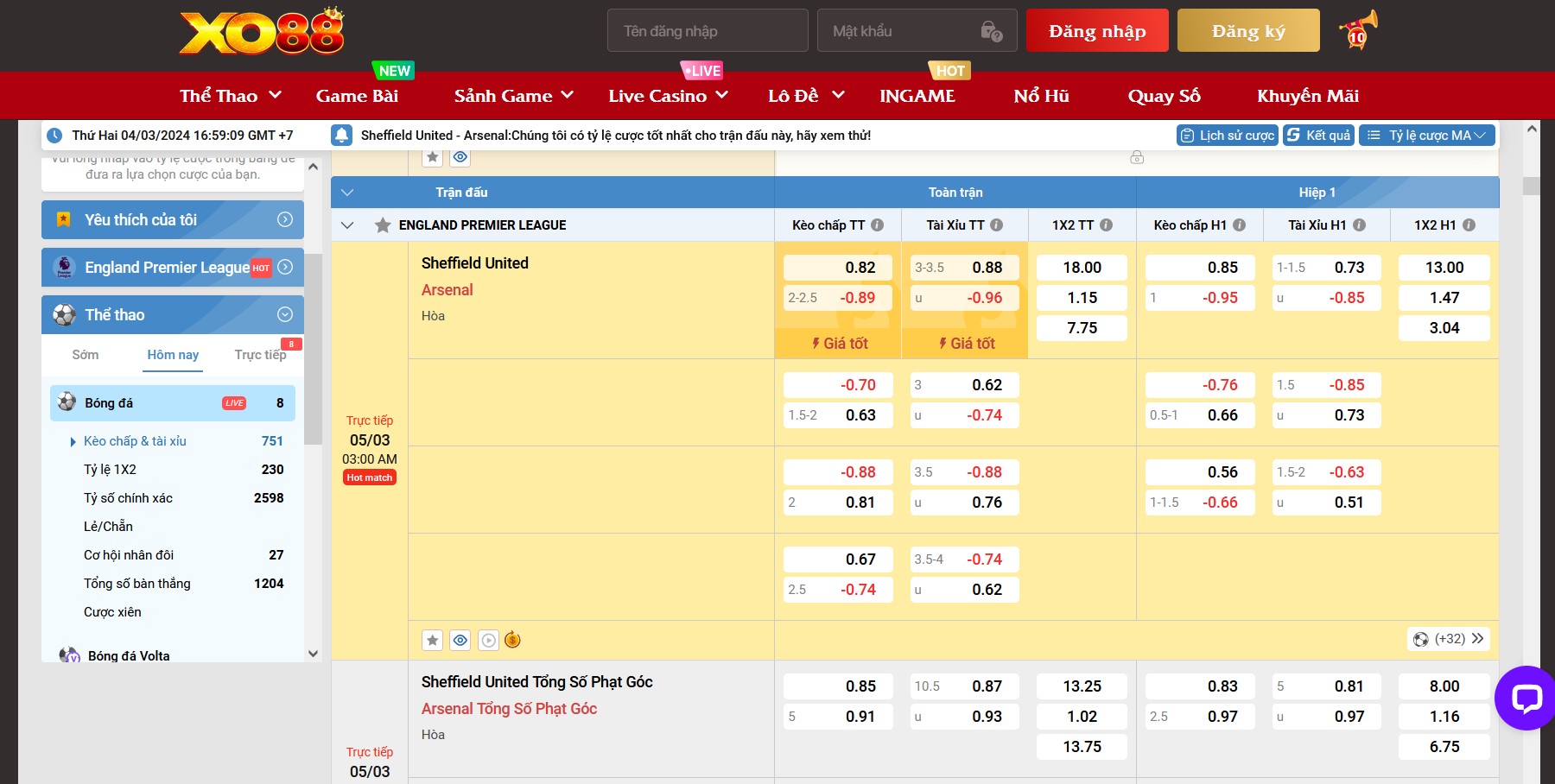Open the Tỷ lệ cược MA dropdown

pos(1428,136)
